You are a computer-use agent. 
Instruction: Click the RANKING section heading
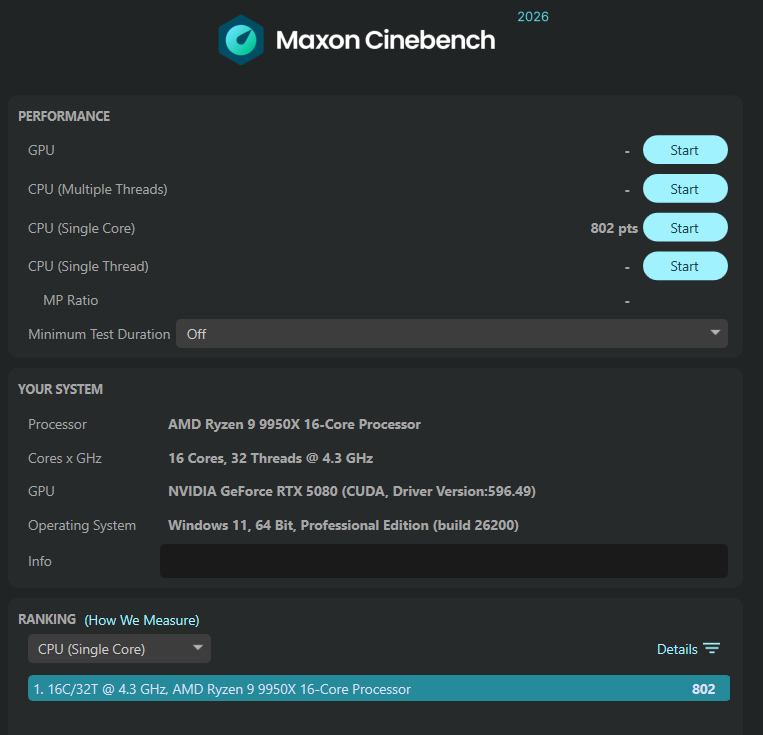click(x=47, y=619)
